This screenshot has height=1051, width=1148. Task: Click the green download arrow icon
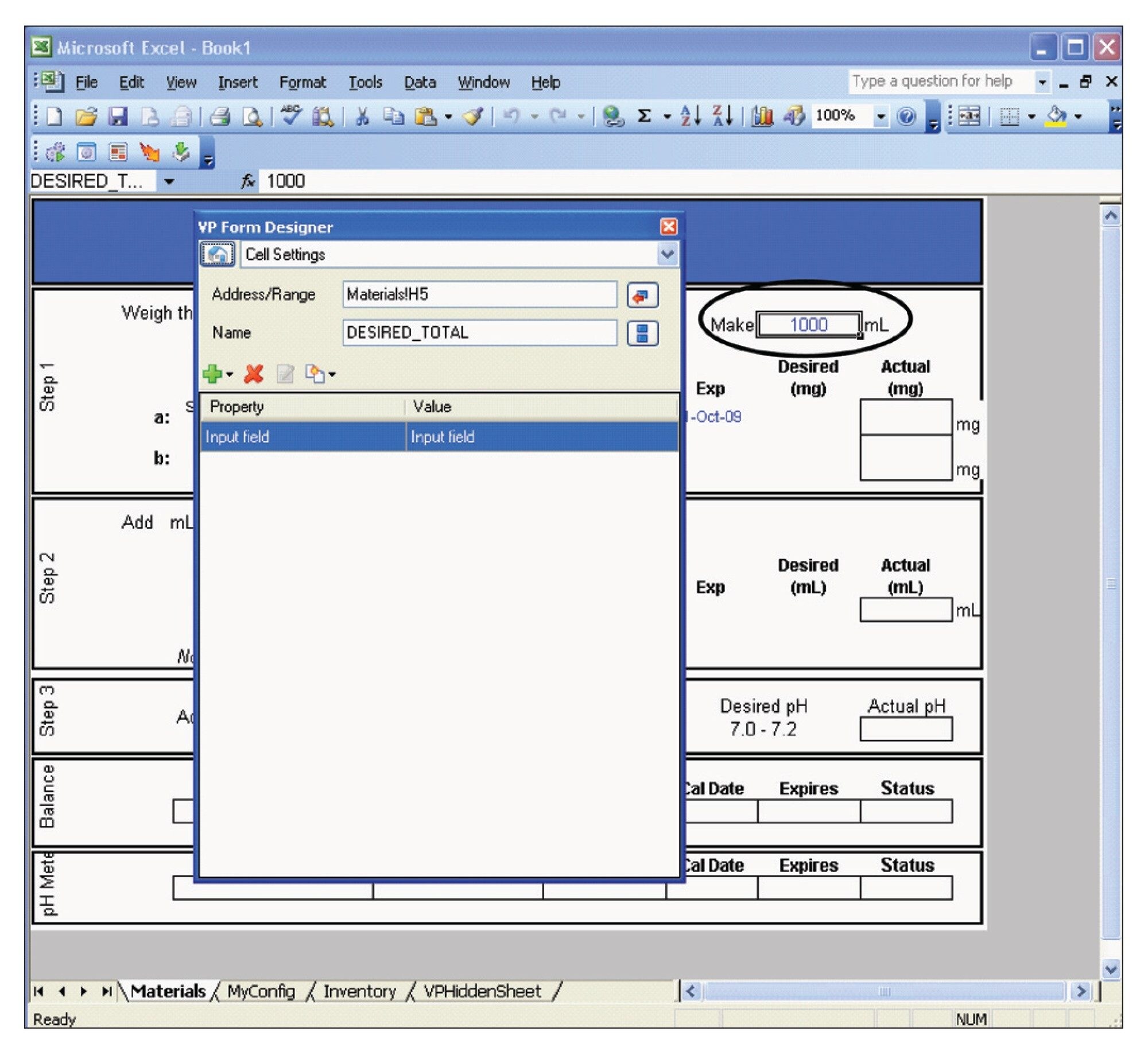[181, 152]
